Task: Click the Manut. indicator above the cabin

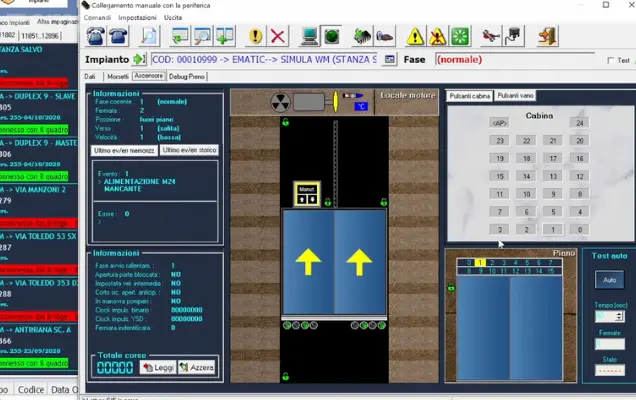Action: pyautogui.click(x=306, y=194)
